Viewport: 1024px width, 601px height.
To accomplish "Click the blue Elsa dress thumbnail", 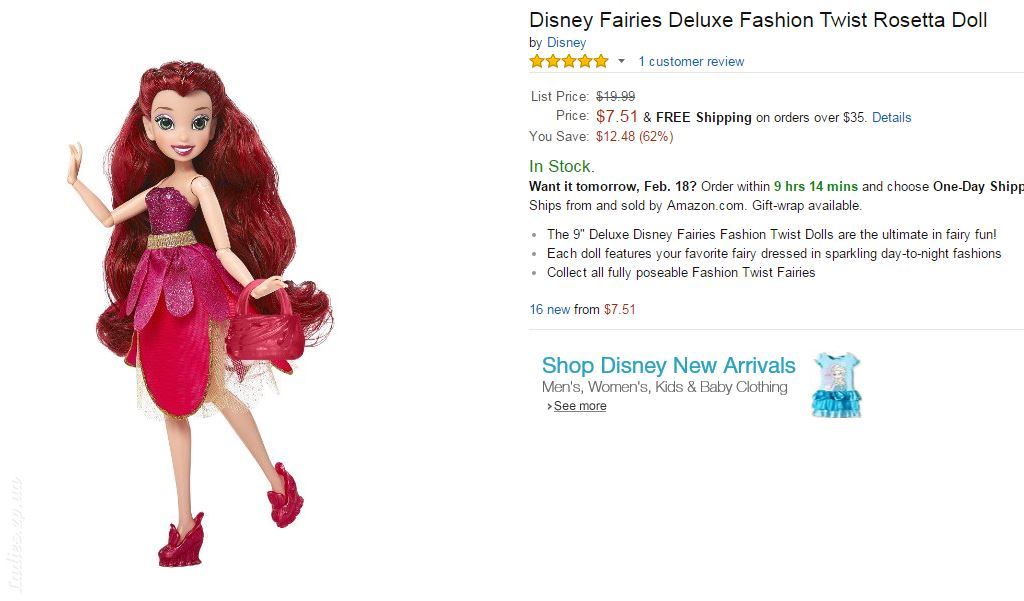I will pos(837,385).
